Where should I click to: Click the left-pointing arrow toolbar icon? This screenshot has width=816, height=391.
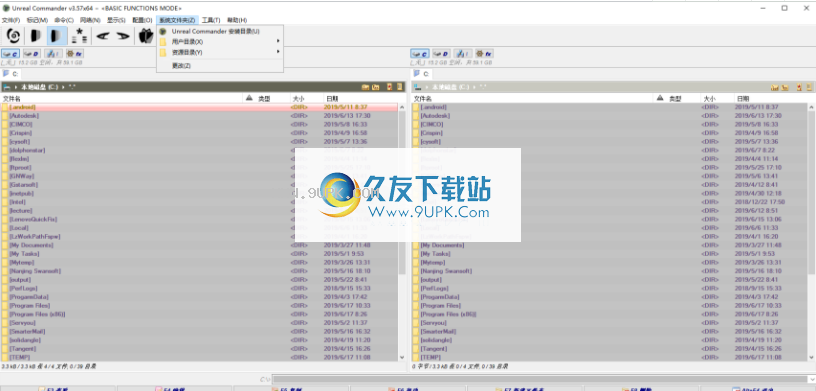click(103, 36)
